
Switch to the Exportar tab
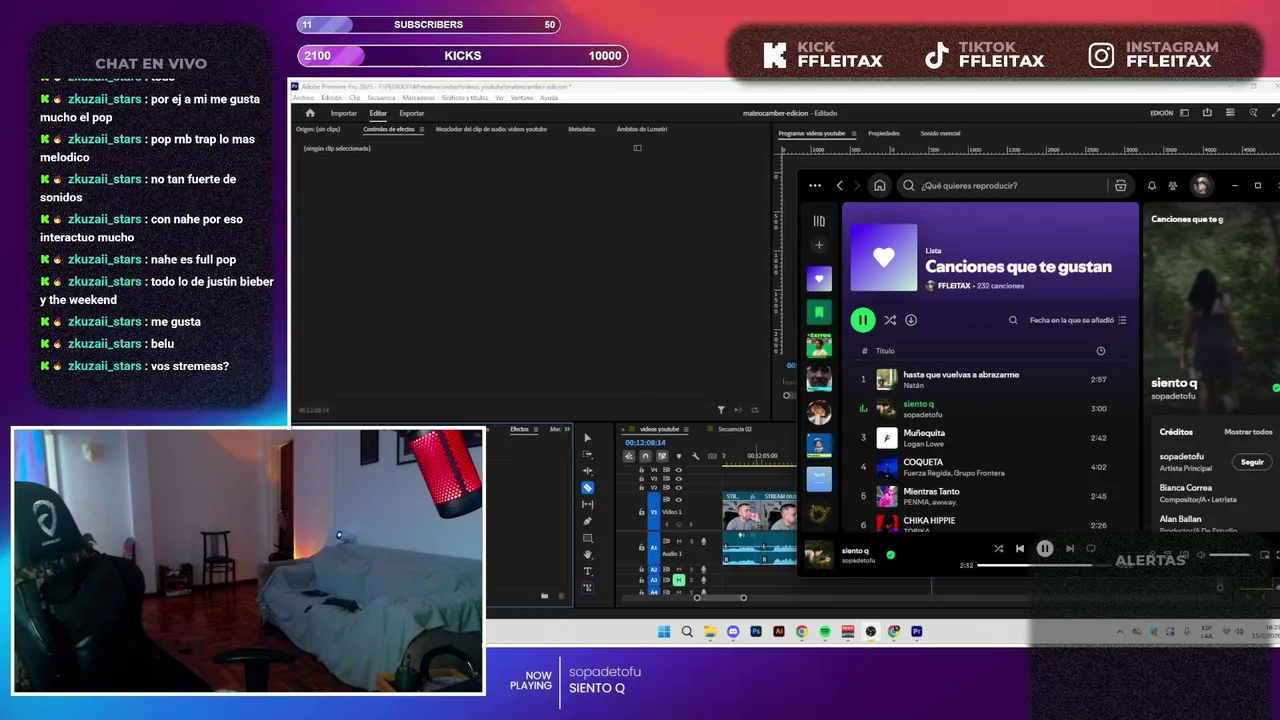[411, 113]
